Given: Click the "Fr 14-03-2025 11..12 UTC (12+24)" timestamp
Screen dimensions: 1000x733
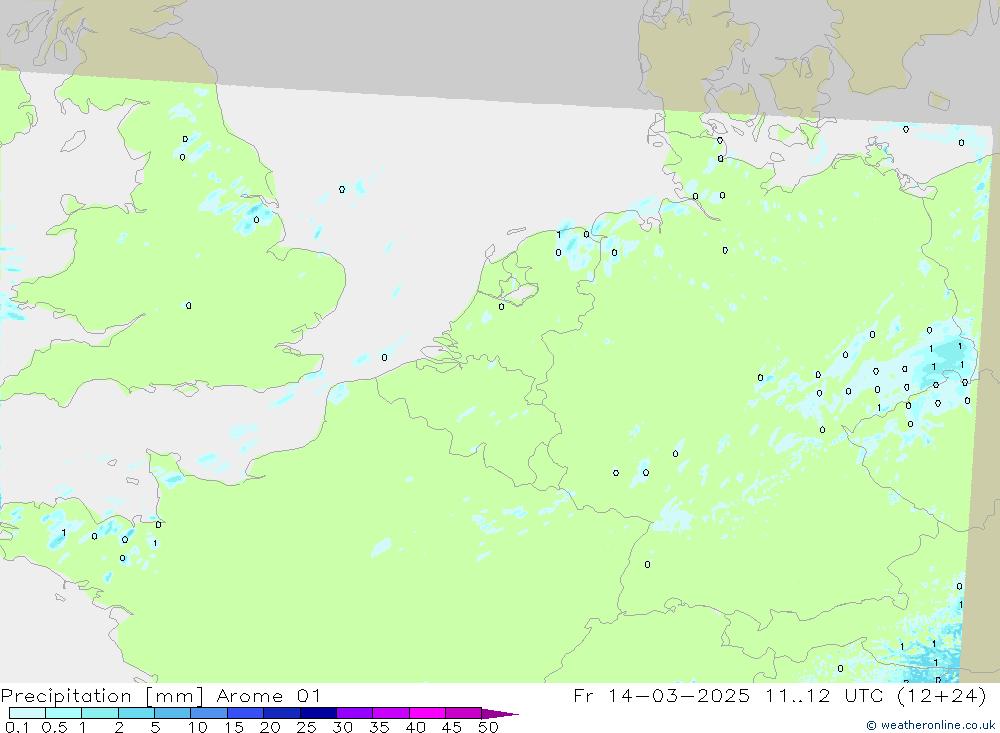Looking at the screenshot, I should tap(780, 696).
